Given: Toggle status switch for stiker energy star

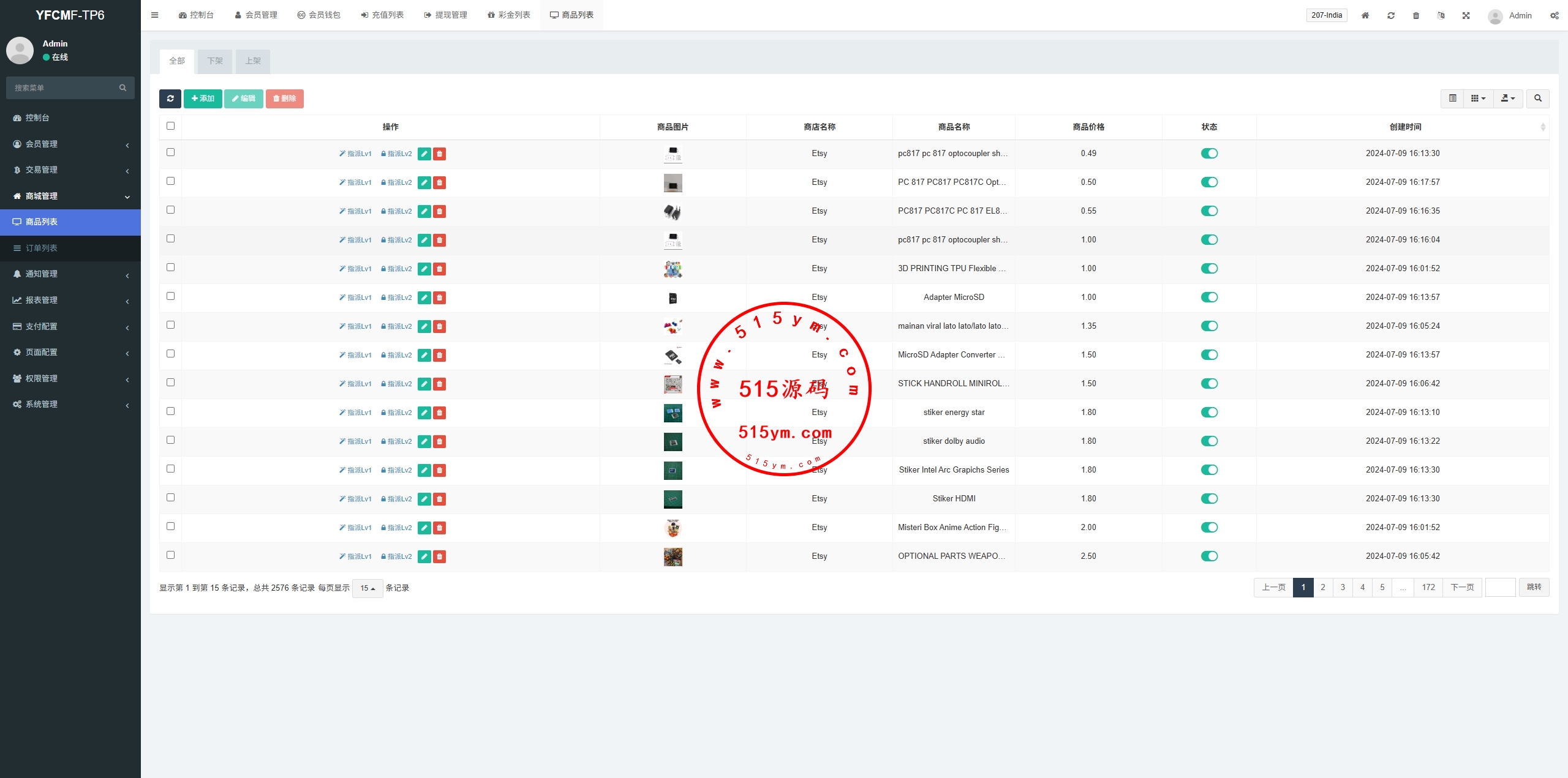Looking at the screenshot, I should pyautogui.click(x=1209, y=413).
